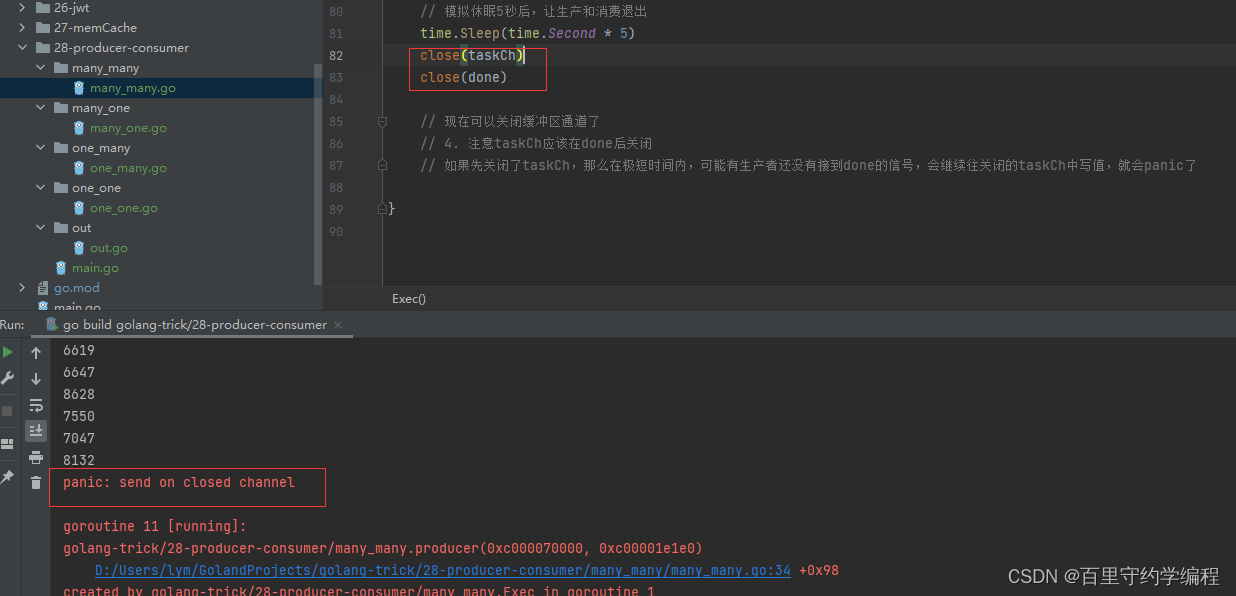Click console output value 8628
Screen dimensions: 1236x596
(79, 394)
